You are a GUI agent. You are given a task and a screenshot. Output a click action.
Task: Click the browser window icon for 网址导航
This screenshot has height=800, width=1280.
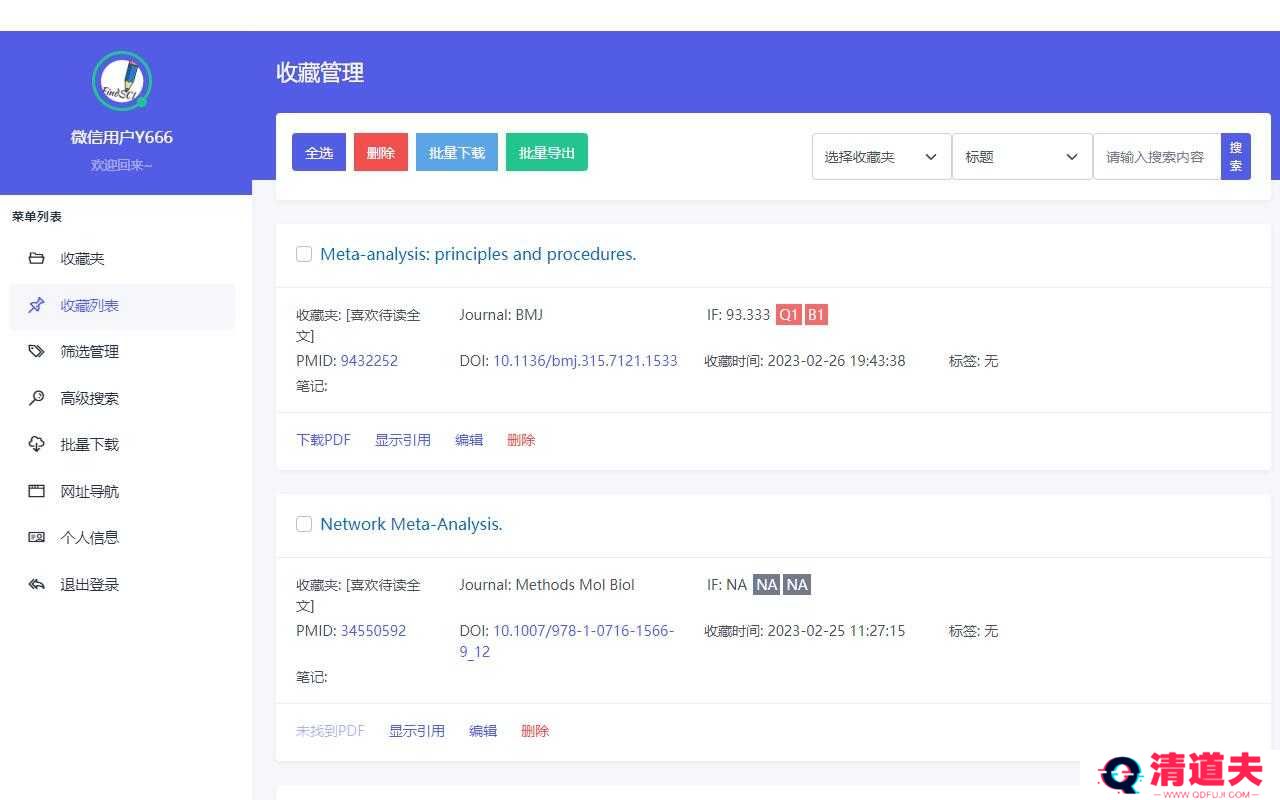click(37, 491)
